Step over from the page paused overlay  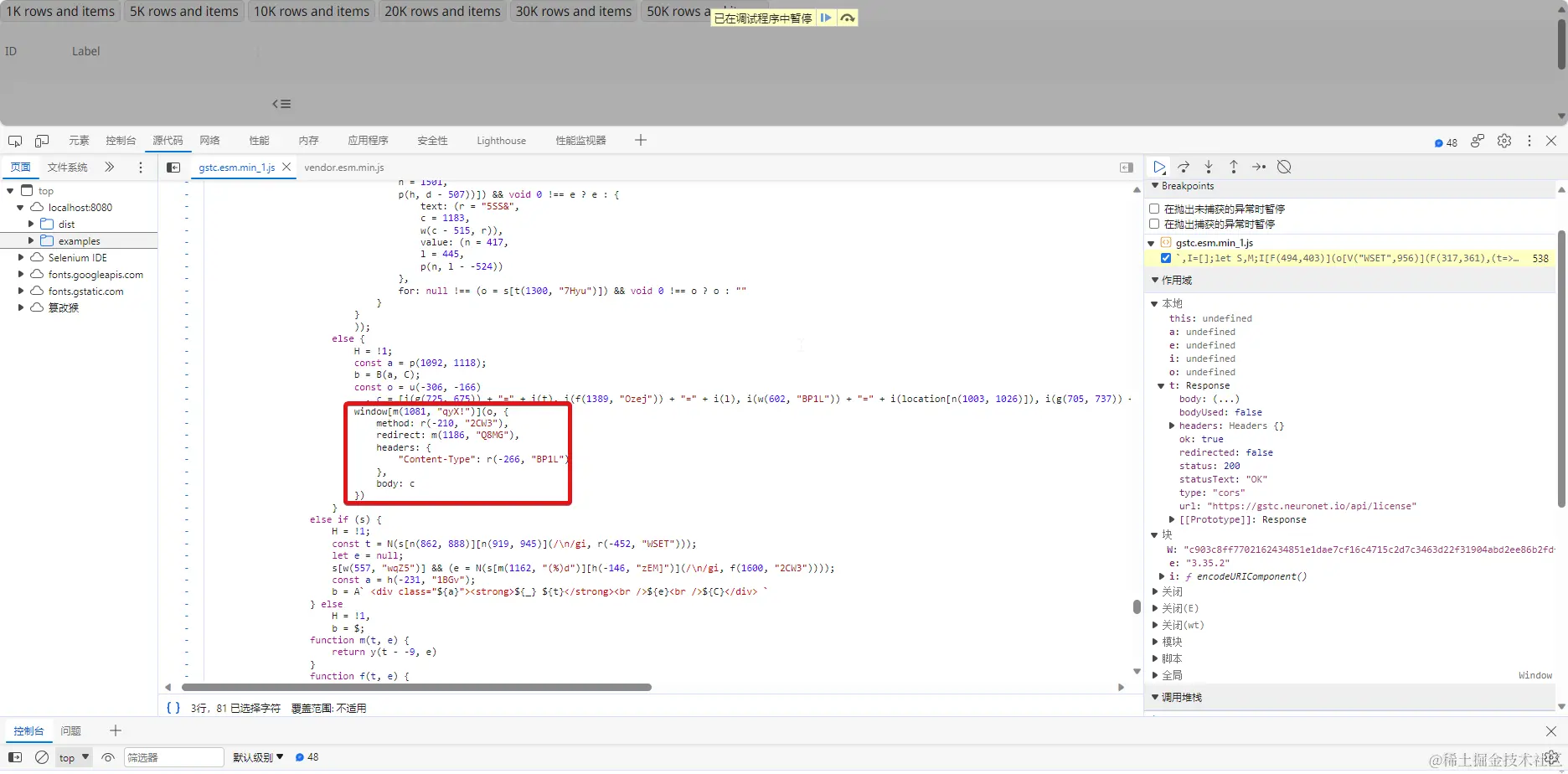[x=848, y=18]
